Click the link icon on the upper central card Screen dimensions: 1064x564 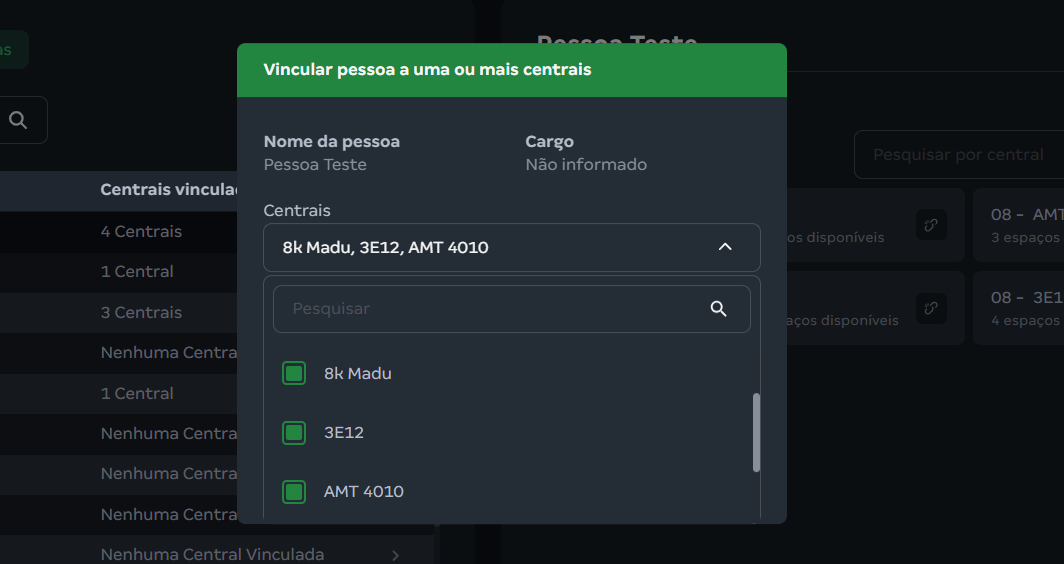coord(931,225)
